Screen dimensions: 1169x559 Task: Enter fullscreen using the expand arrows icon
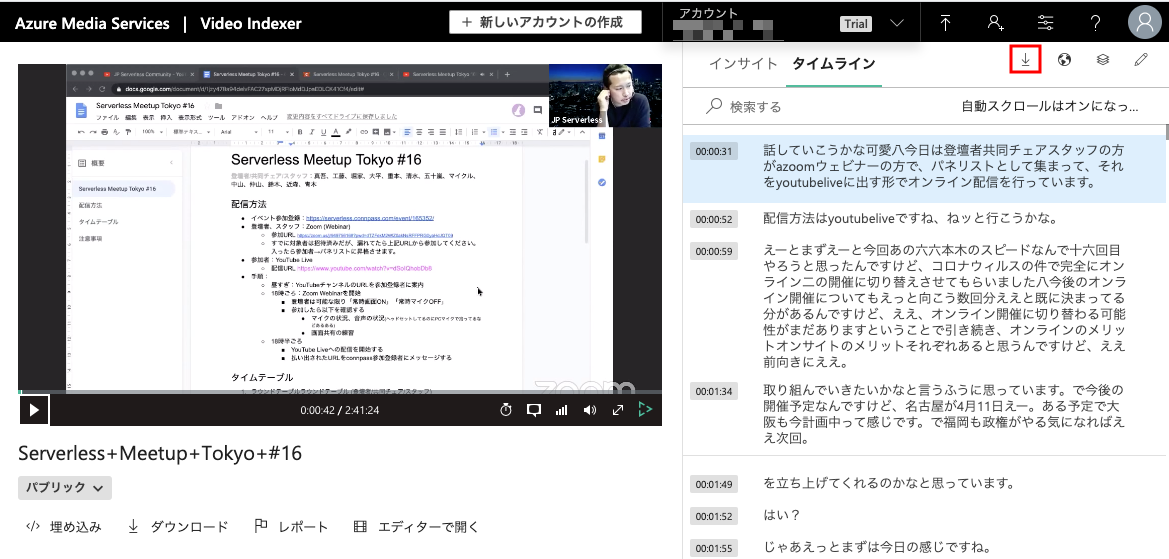pos(618,410)
